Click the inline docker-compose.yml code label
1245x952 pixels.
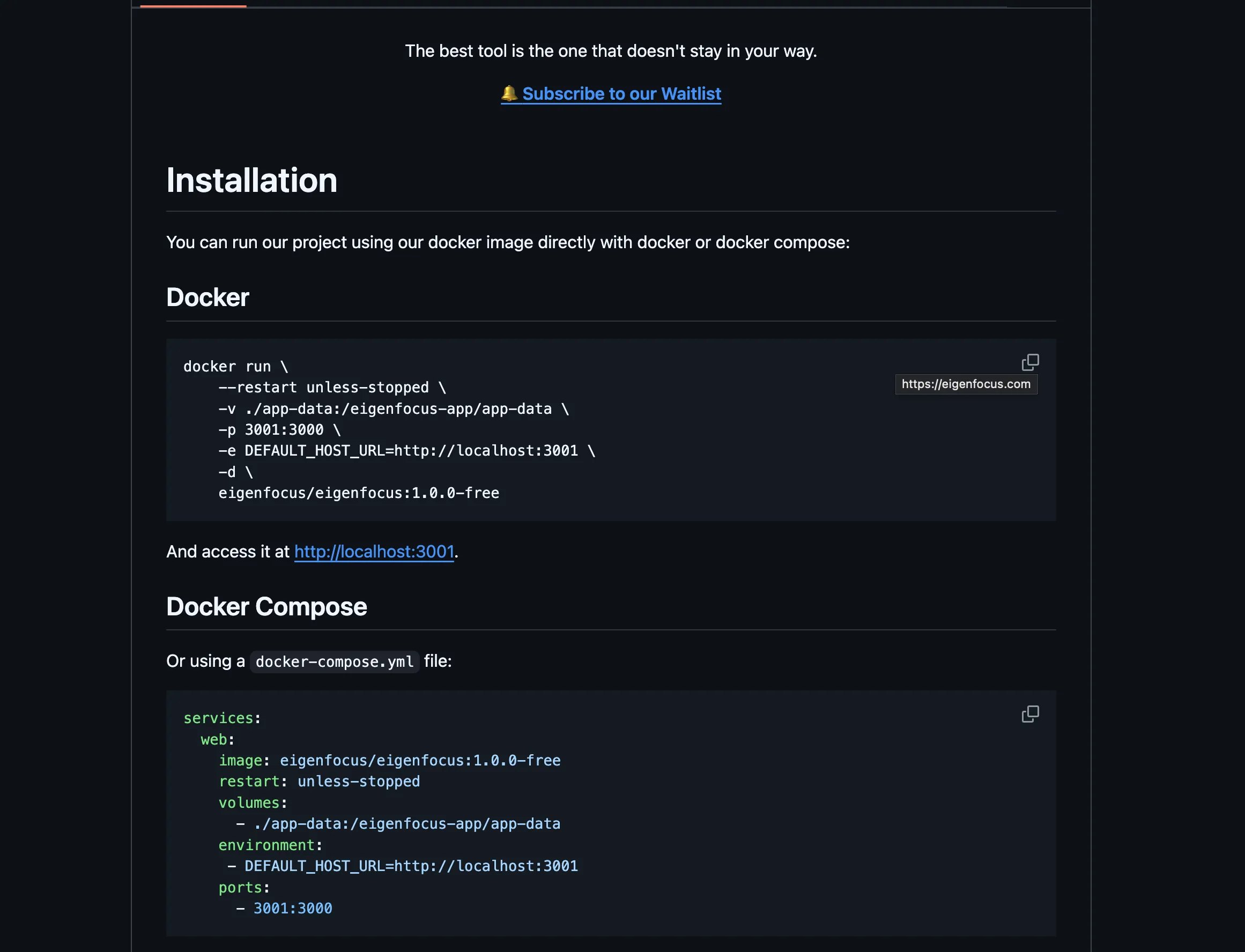pyautogui.click(x=335, y=662)
